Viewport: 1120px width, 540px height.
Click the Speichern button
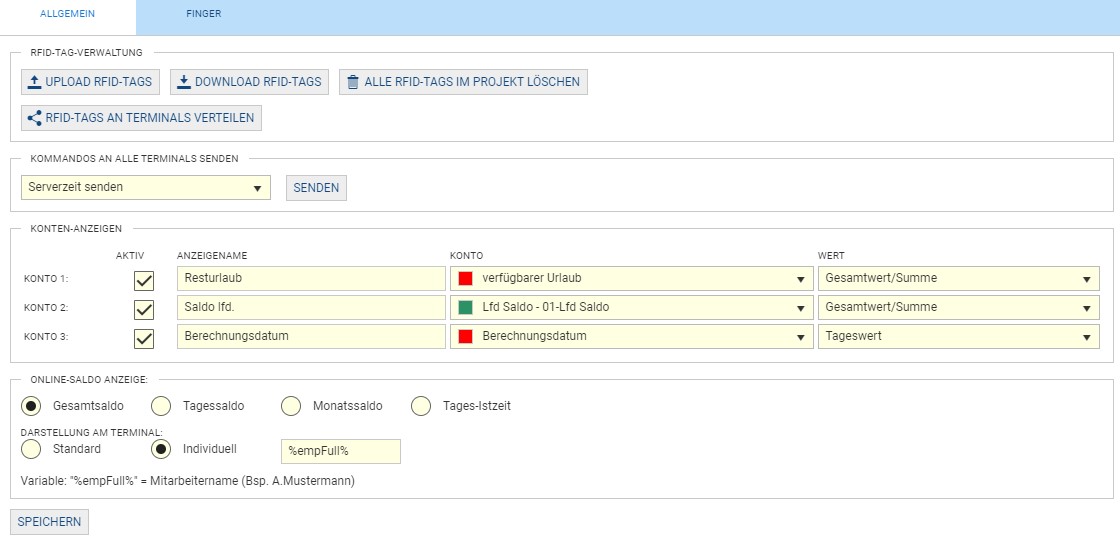49,522
